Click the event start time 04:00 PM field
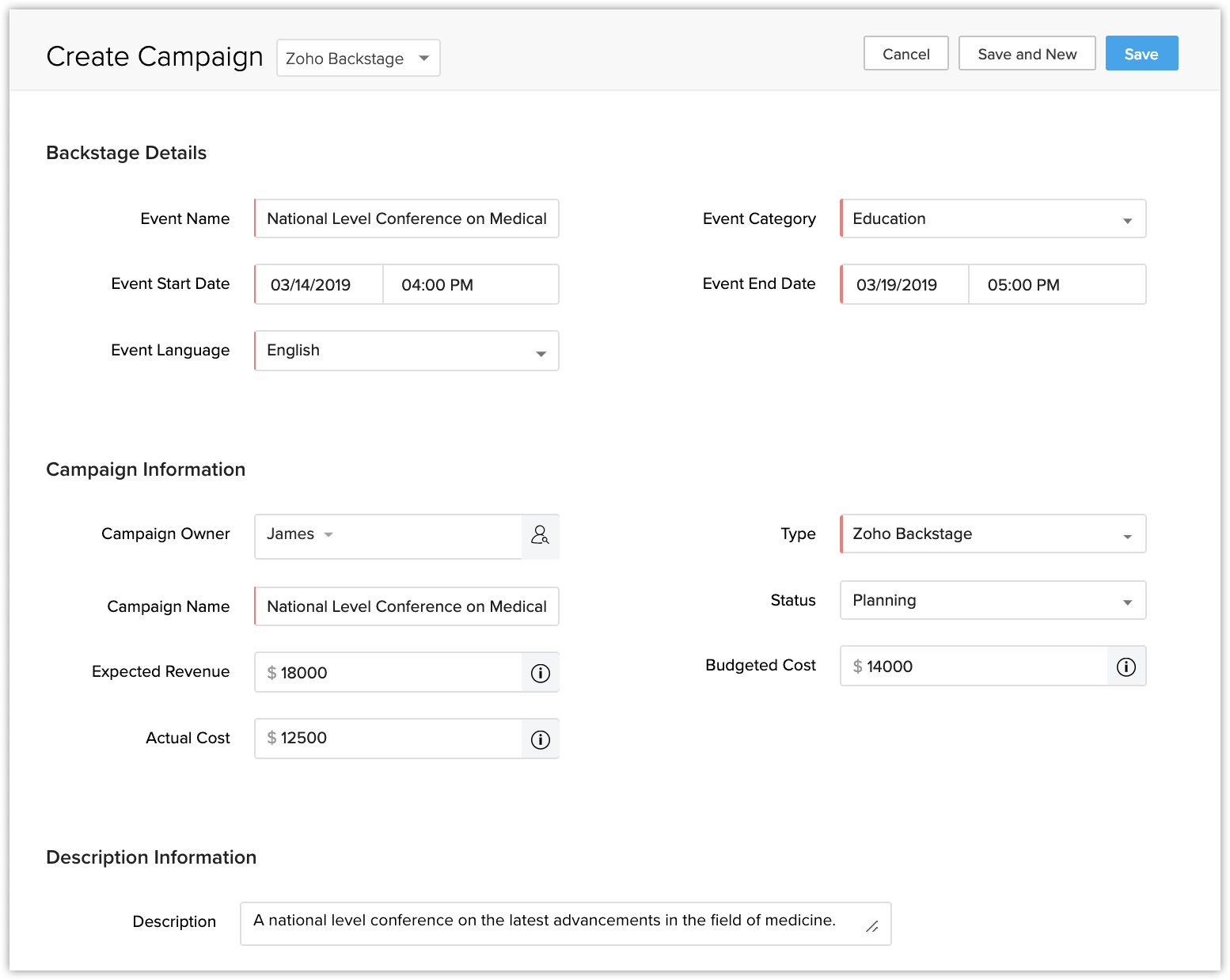Screen dimensions: 1230x980 (x=470, y=285)
